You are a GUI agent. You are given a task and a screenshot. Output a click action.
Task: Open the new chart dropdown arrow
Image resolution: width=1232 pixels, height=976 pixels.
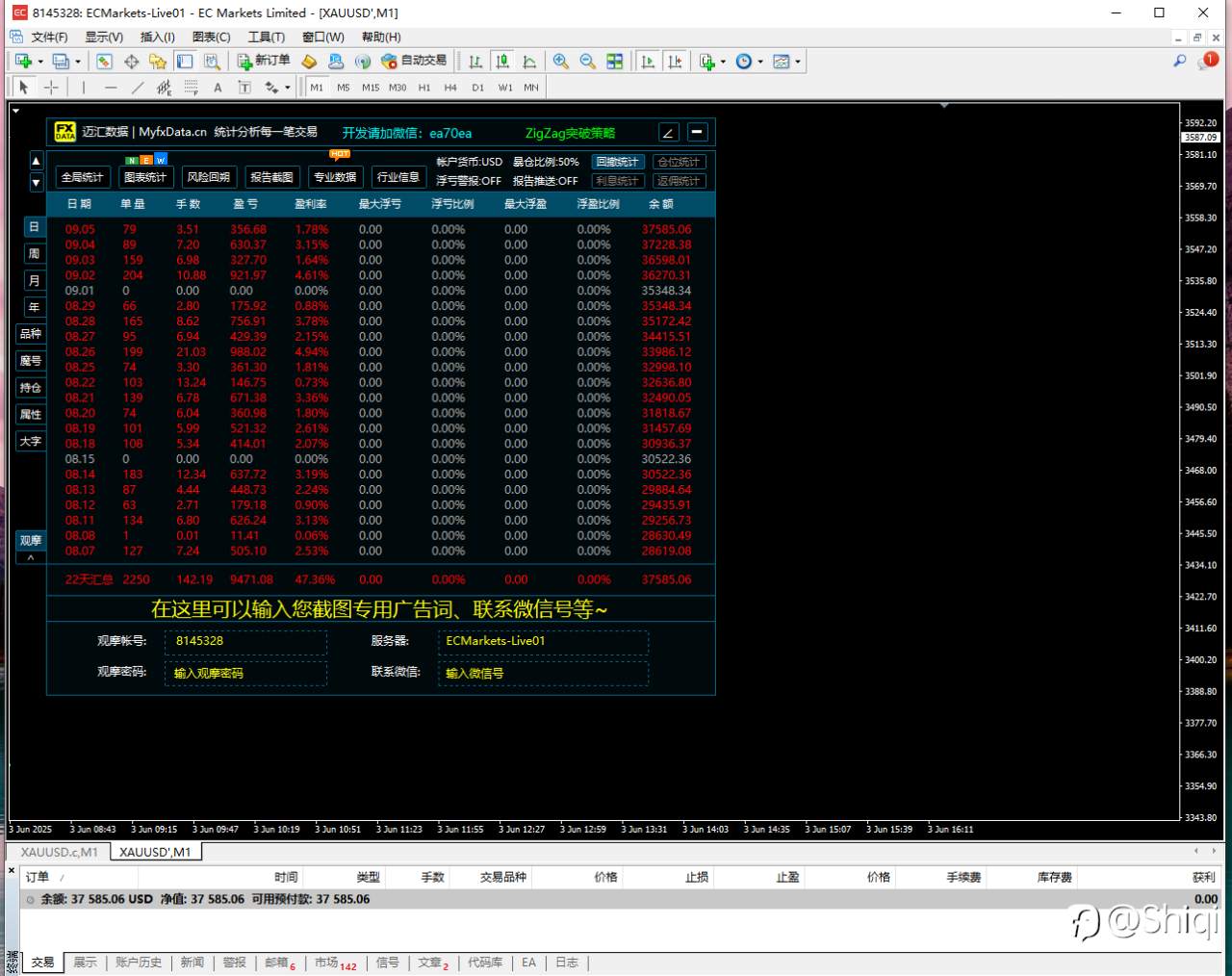pyautogui.click(x=40, y=62)
